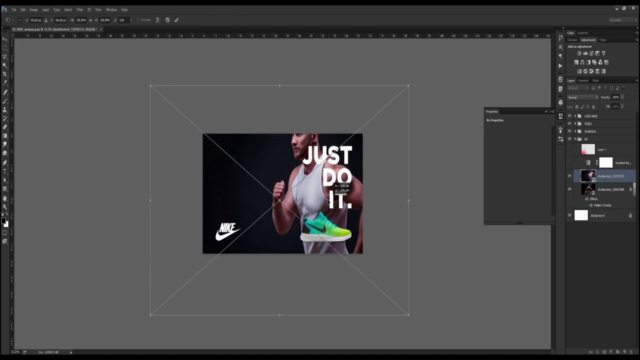Open the File menu
The height and width of the screenshot is (360, 640).
(x=14, y=10)
